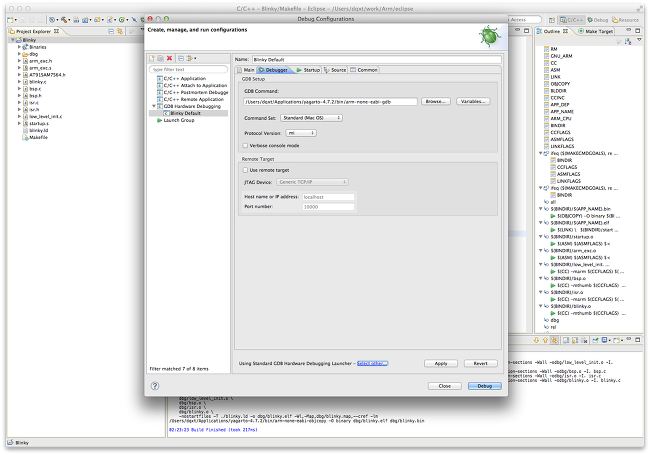Switch to Debug perspective in Eclipse window
This screenshot has height=455, width=650.
coord(597,20)
